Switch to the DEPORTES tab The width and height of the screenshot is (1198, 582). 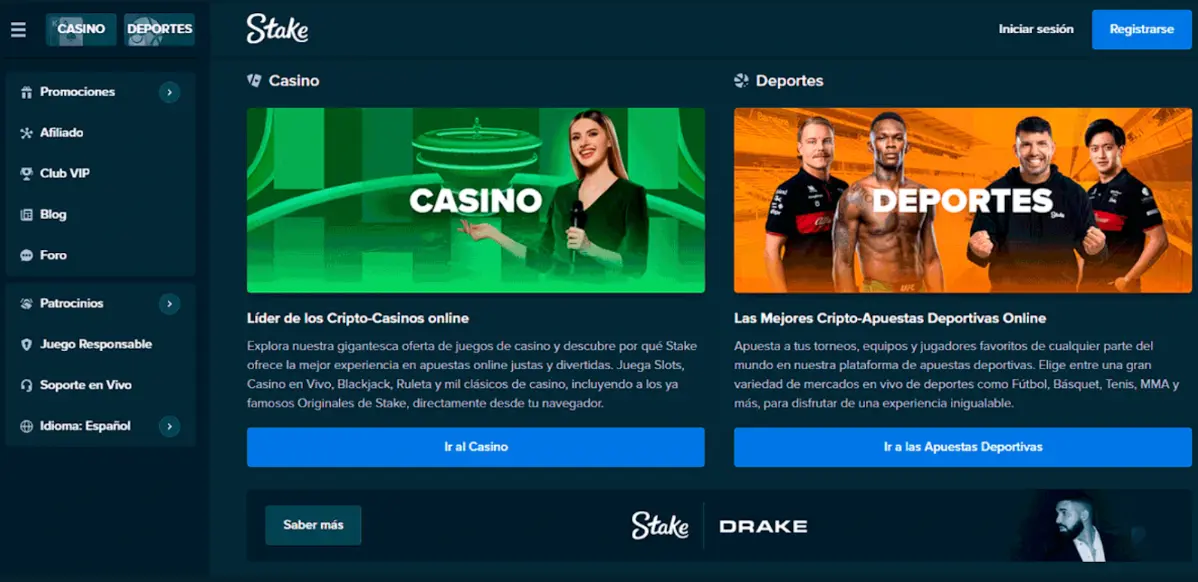pos(160,29)
